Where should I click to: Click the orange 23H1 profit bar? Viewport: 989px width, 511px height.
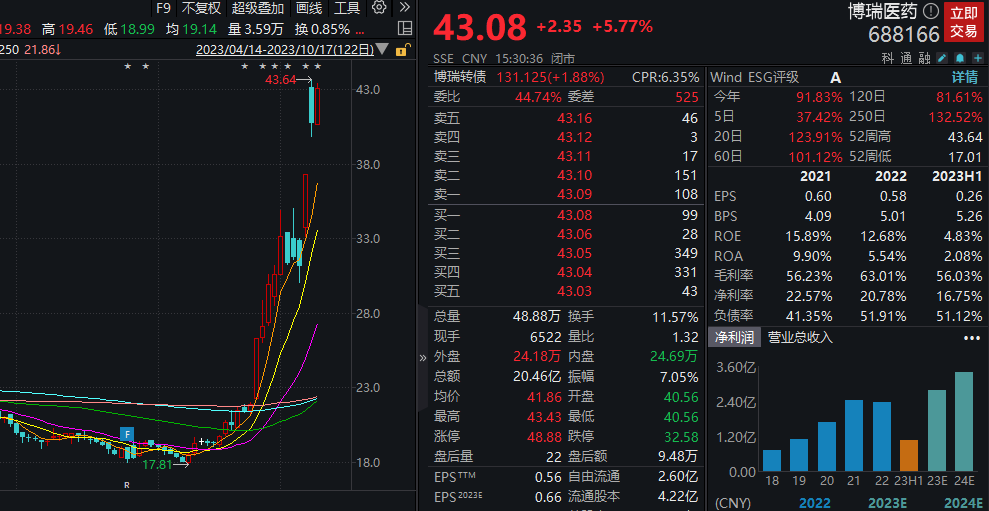click(909, 455)
